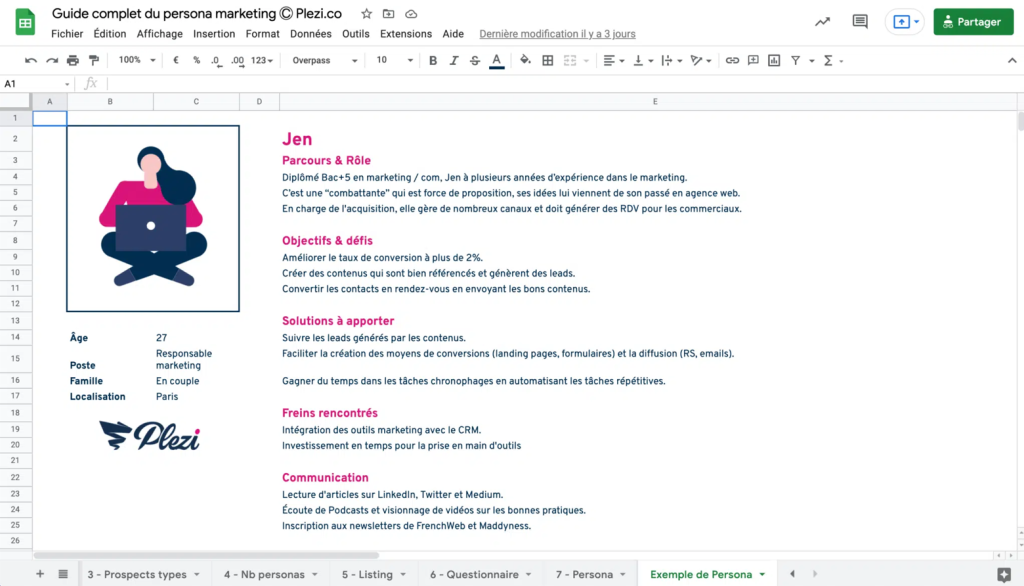This screenshot has height=586, width=1024.
Task: Toggle strikethrough formatting
Action: [x=475, y=60]
